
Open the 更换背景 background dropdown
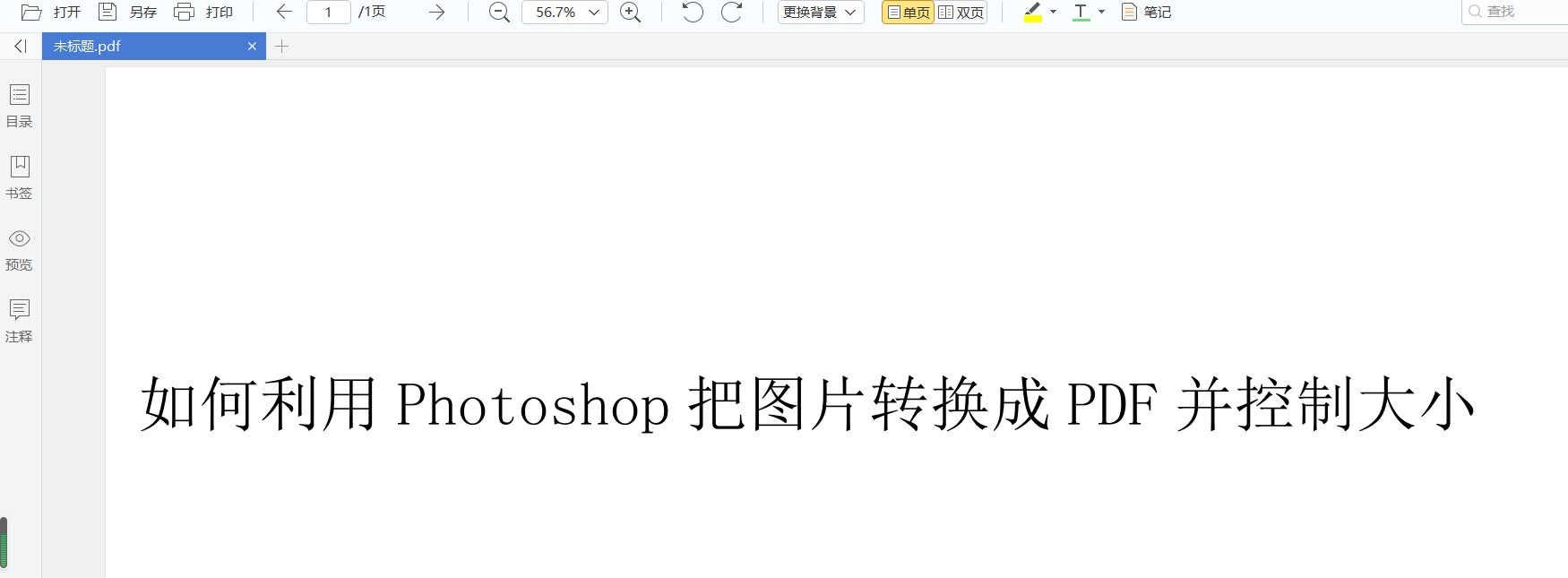coord(821,12)
